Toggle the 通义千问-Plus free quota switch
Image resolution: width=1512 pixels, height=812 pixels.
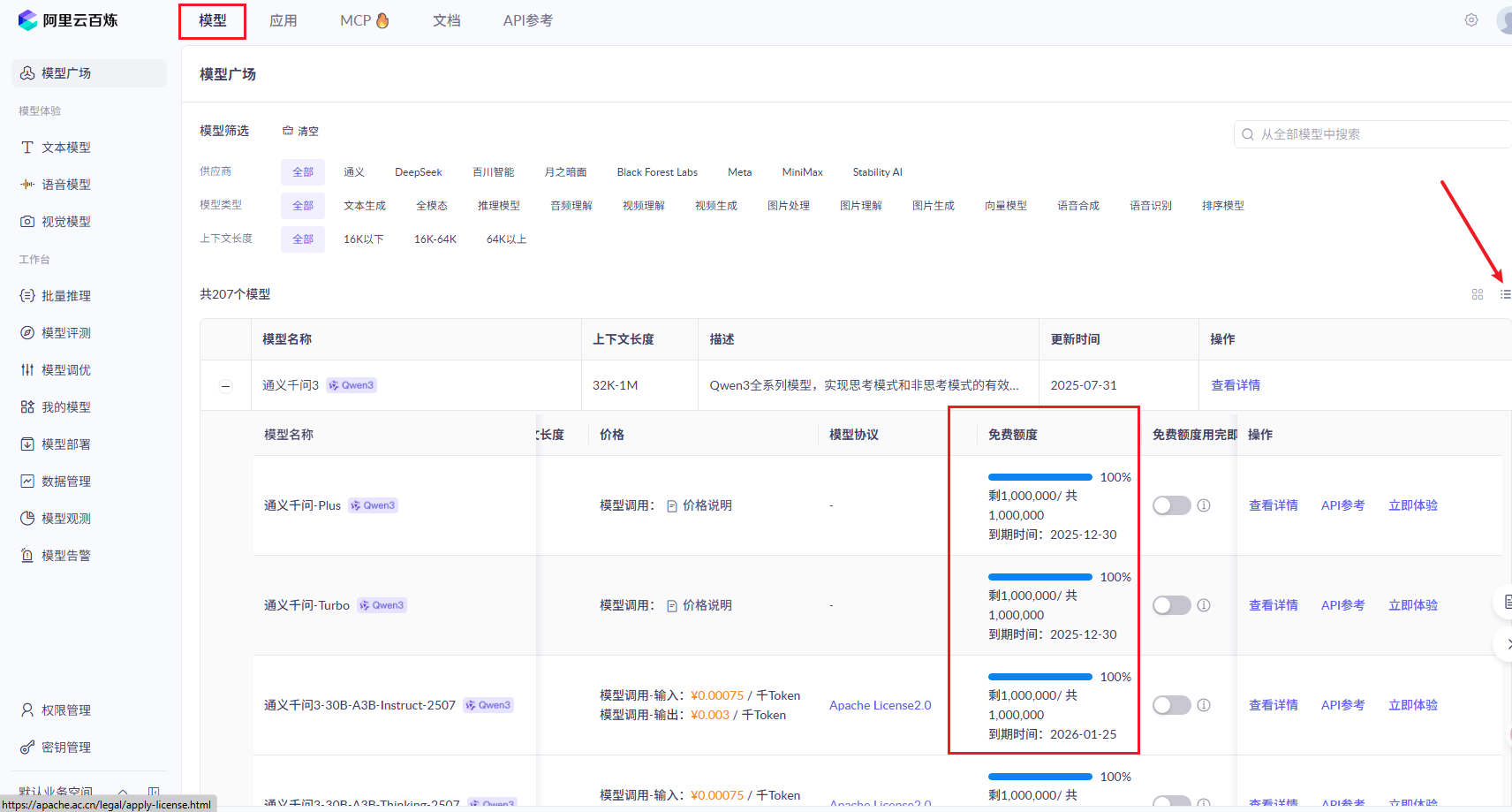pos(1172,505)
